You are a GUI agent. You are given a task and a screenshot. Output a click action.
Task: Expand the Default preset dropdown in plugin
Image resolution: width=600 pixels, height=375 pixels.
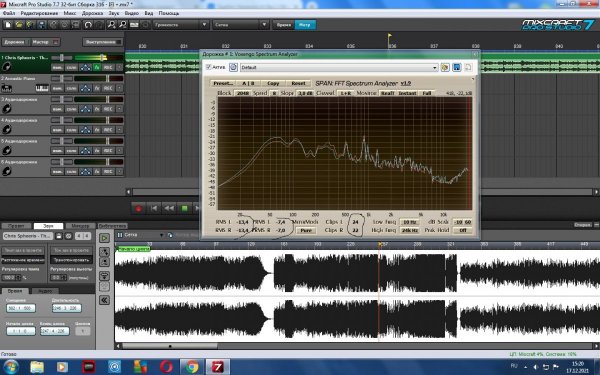(435, 68)
